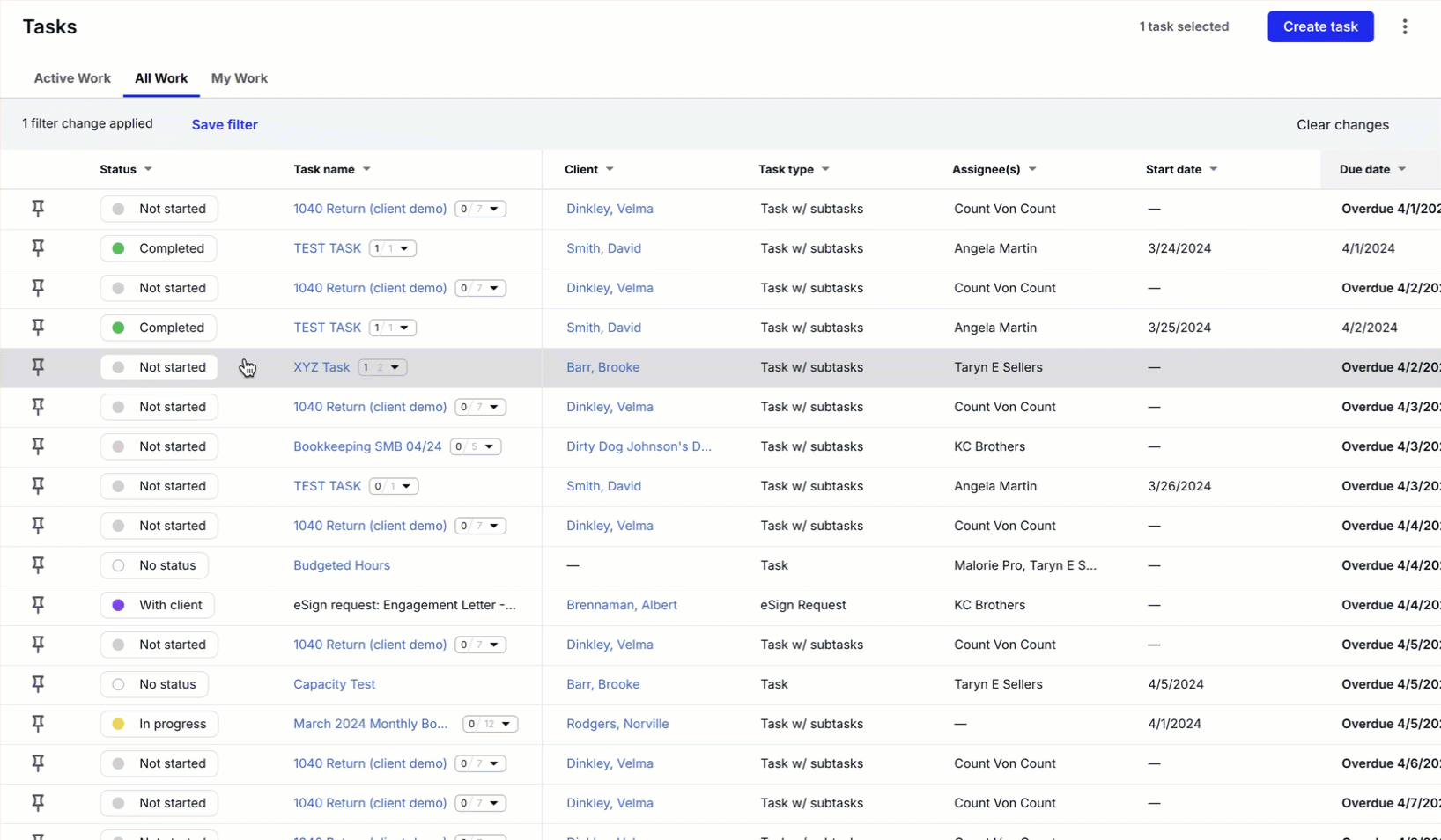The height and width of the screenshot is (840, 1441).
Task: Switch to the Active Work tab
Action: (72, 78)
